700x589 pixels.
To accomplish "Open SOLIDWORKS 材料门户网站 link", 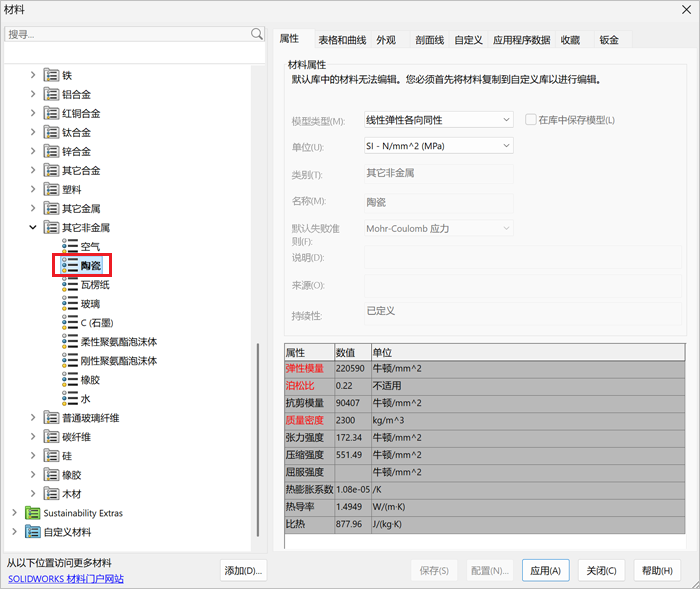I will tap(66, 579).
